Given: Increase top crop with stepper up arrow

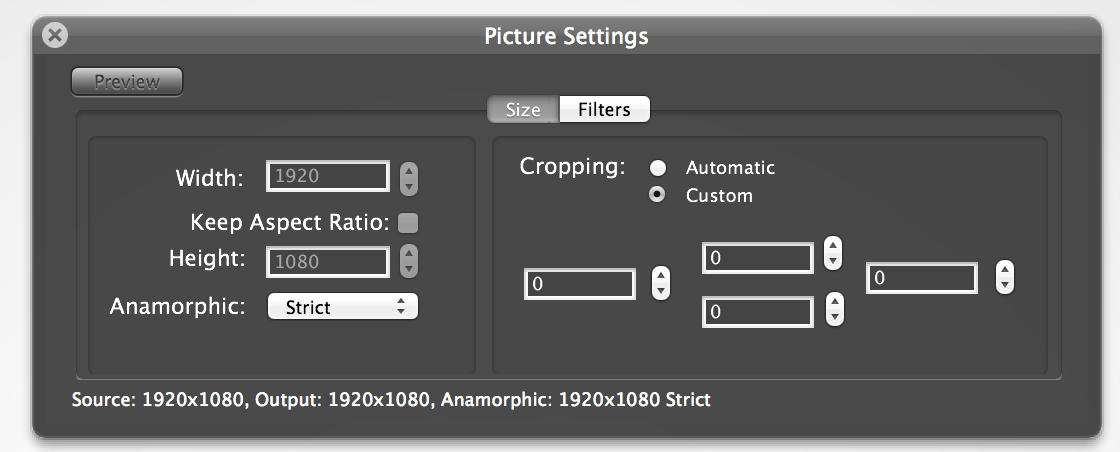Looking at the screenshot, I should click(x=833, y=246).
